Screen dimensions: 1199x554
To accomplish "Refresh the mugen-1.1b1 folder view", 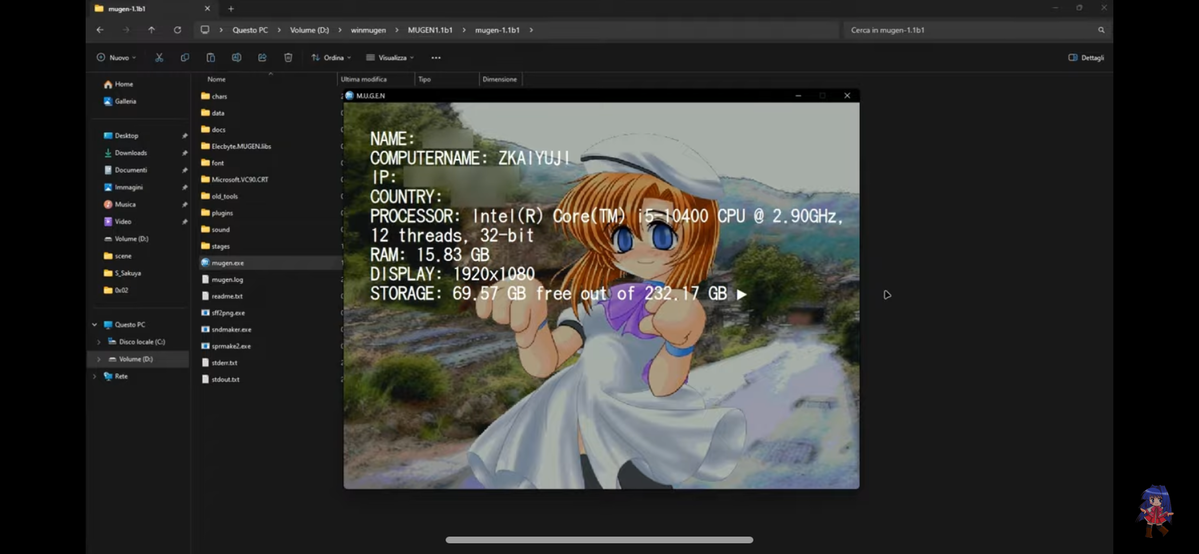I will pos(177,30).
